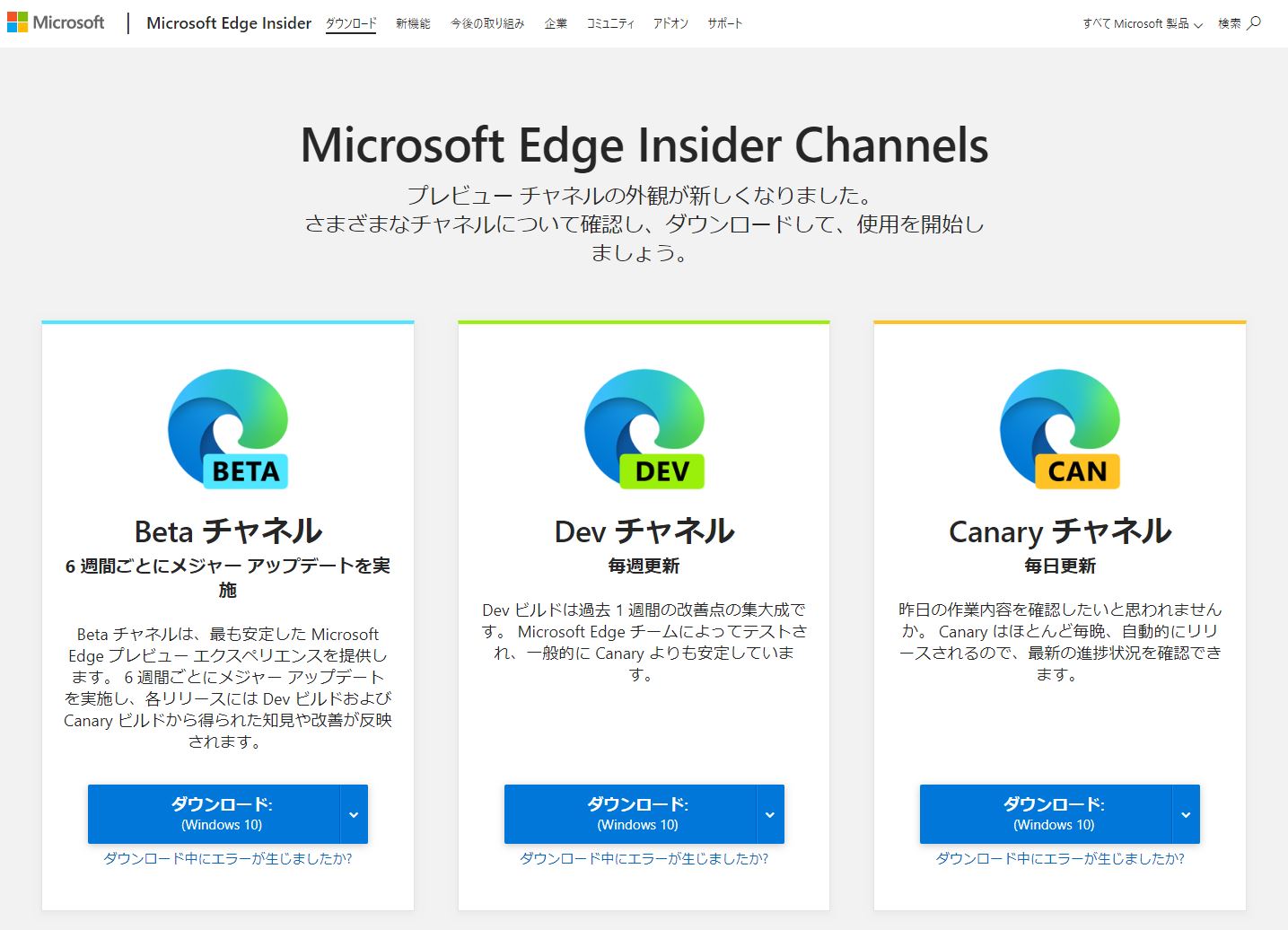
Task: Download Canary channel for Windows 10
Action: [x=1046, y=814]
